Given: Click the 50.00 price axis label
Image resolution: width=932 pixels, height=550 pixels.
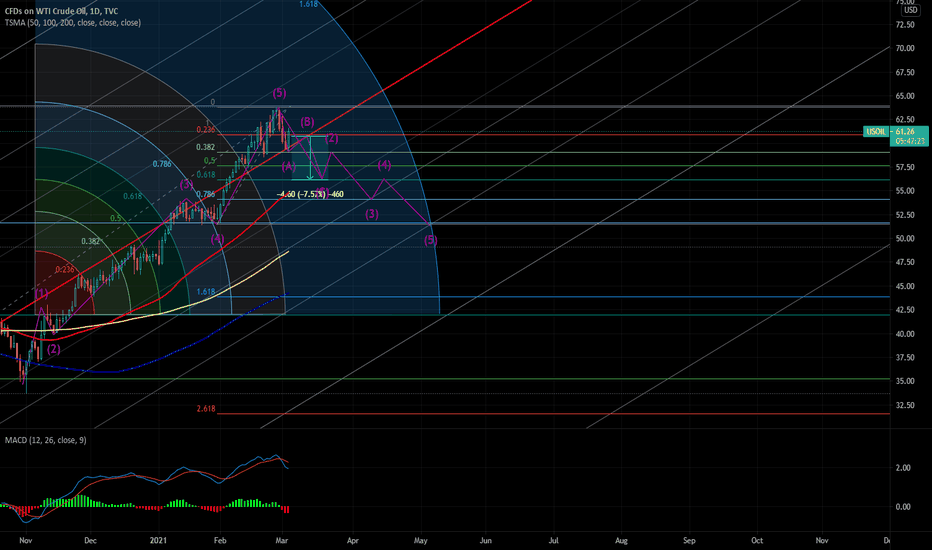Looking at the screenshot, I should [x=905, y=238].
